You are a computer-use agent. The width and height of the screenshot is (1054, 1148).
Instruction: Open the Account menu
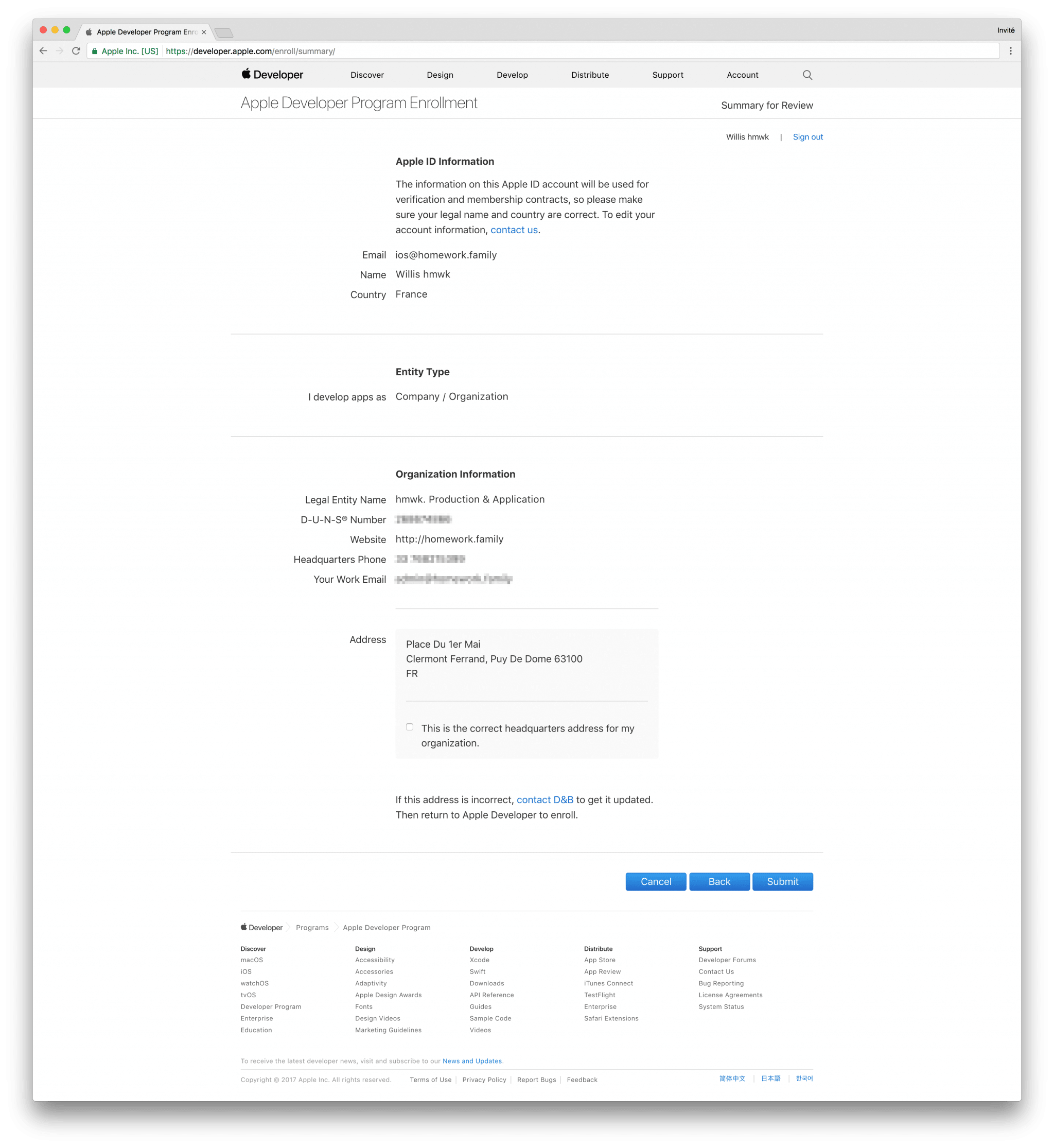742,75
